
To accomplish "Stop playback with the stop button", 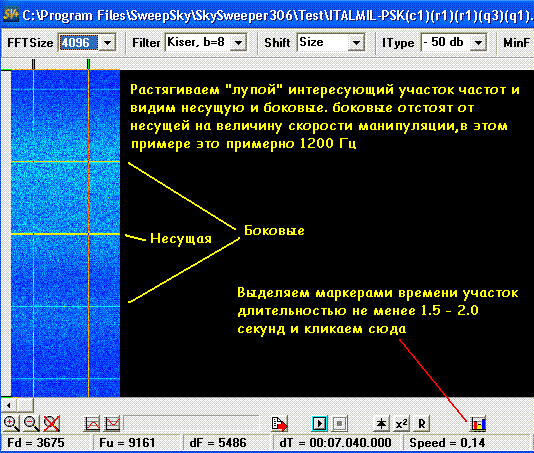I will [340, 424].
